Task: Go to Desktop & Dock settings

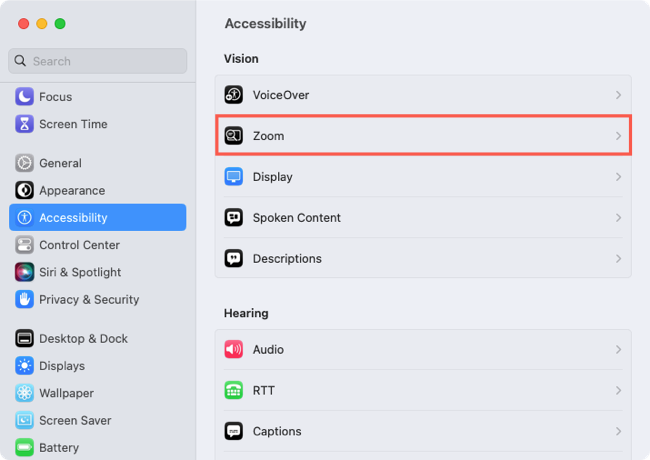Action: [97, 339]
